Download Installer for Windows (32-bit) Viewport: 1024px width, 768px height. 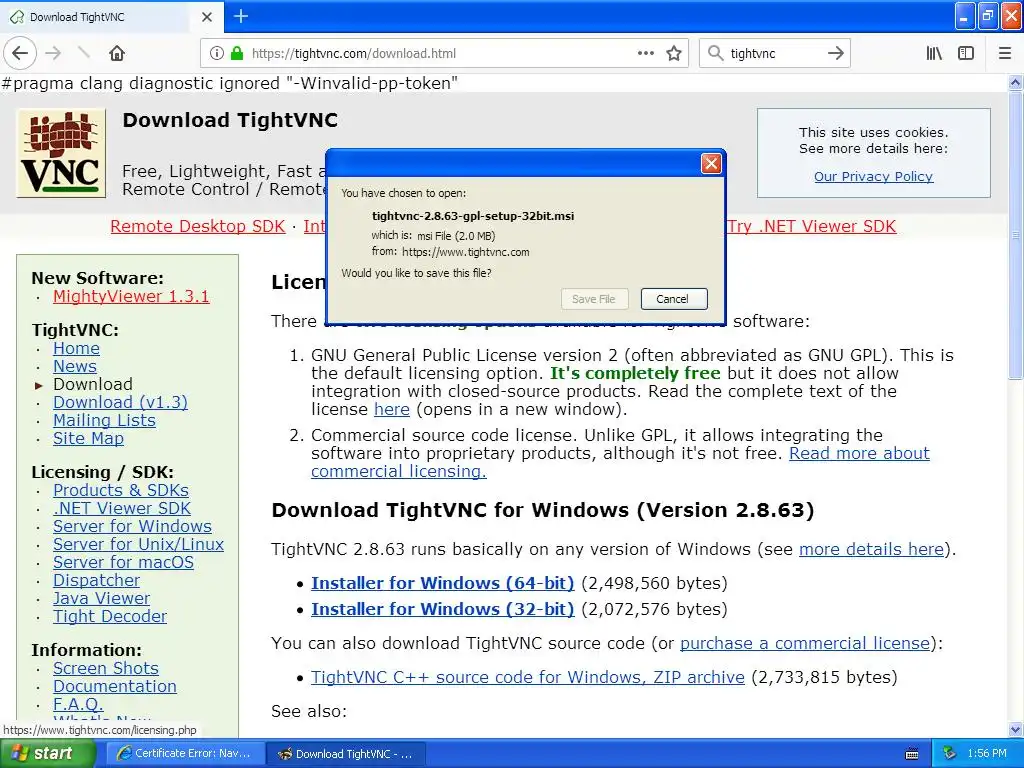pyautogui.click(x=442, y=609)
